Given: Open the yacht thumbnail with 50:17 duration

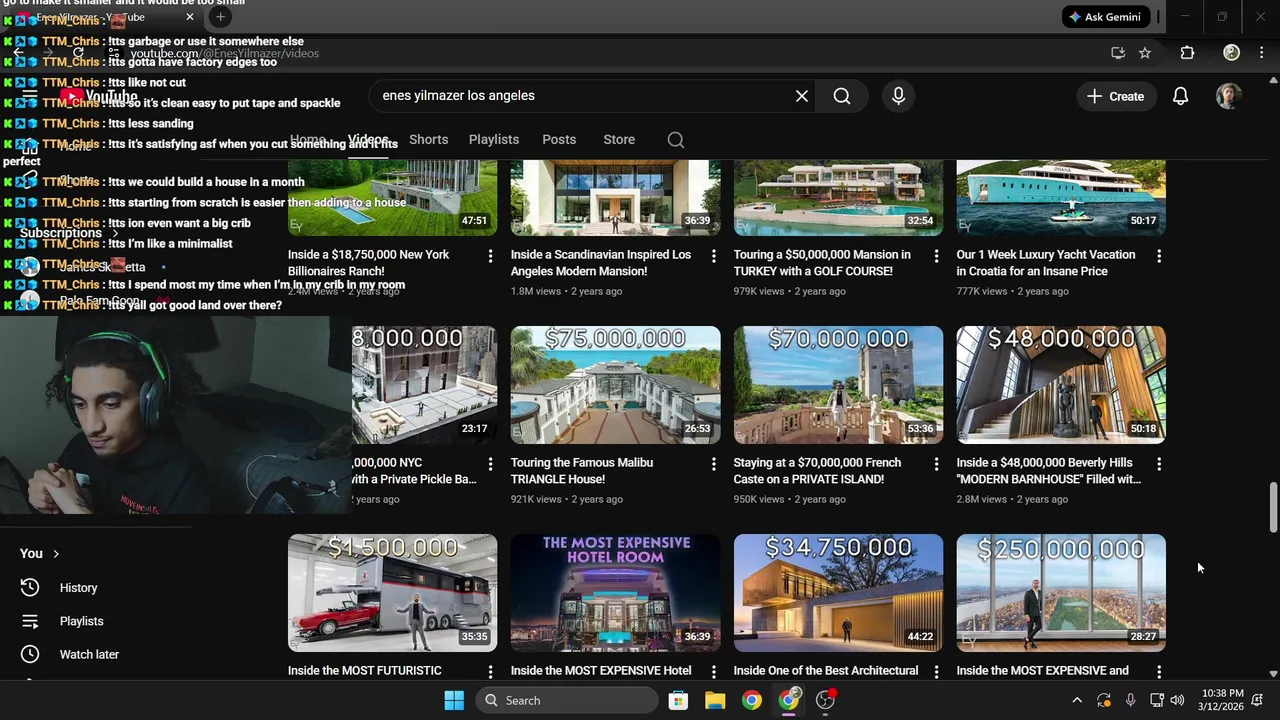Looking at the screenshot, I should (1061, 198).
